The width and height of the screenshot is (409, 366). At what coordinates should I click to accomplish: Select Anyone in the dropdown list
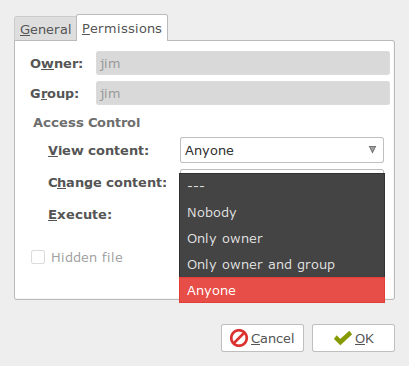[x=282, y=290]
